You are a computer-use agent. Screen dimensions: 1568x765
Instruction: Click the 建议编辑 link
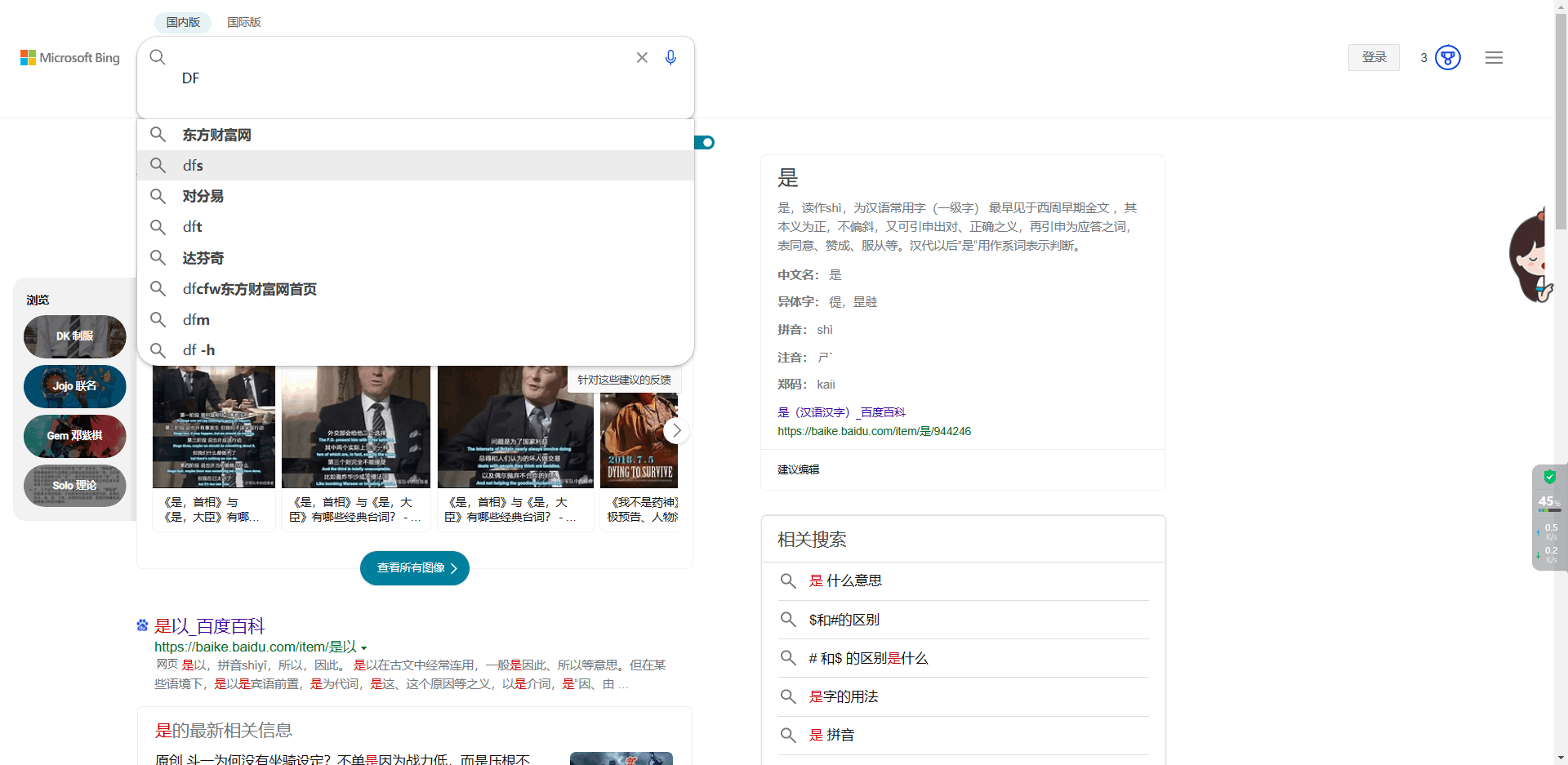(798, 469)
